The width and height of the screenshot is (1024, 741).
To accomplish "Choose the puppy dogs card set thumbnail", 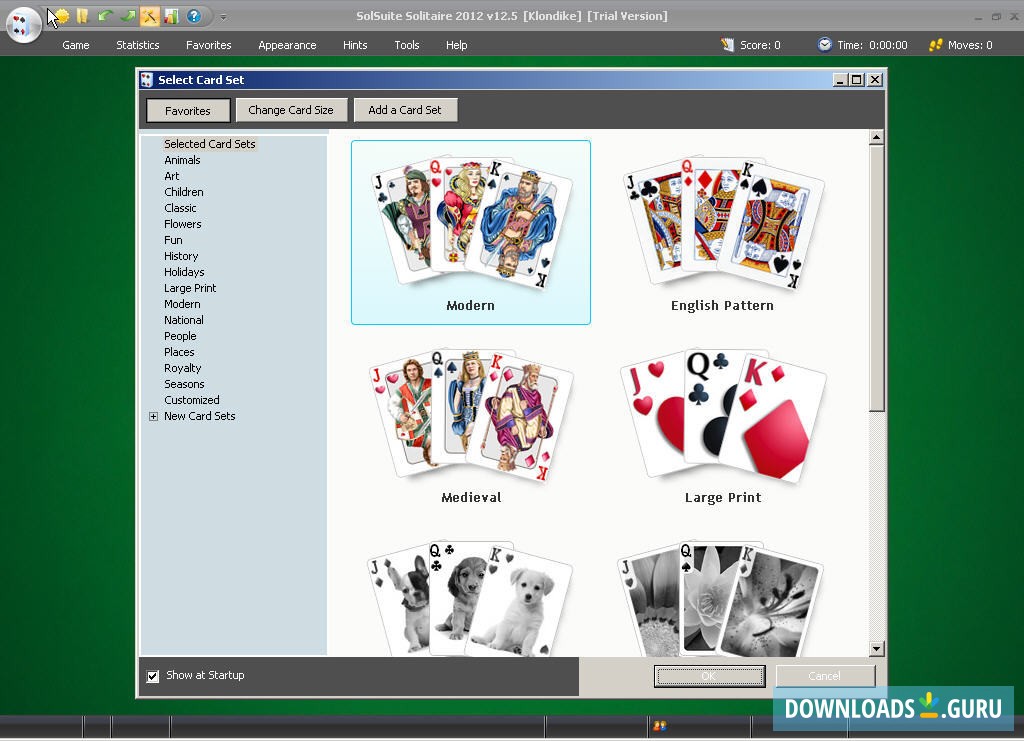I will [x=471, y=597].
